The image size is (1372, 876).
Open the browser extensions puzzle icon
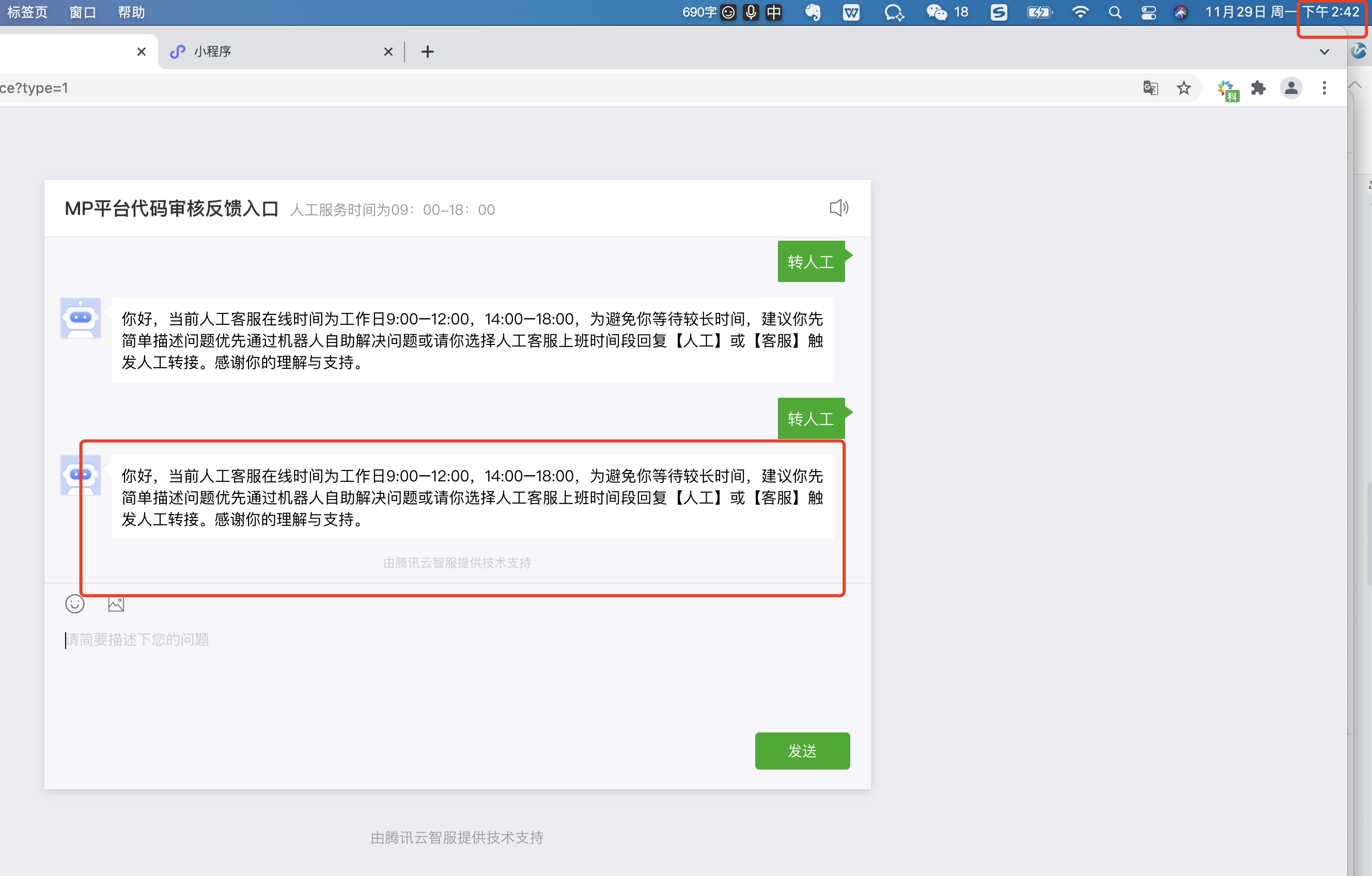coord(1258,88)
